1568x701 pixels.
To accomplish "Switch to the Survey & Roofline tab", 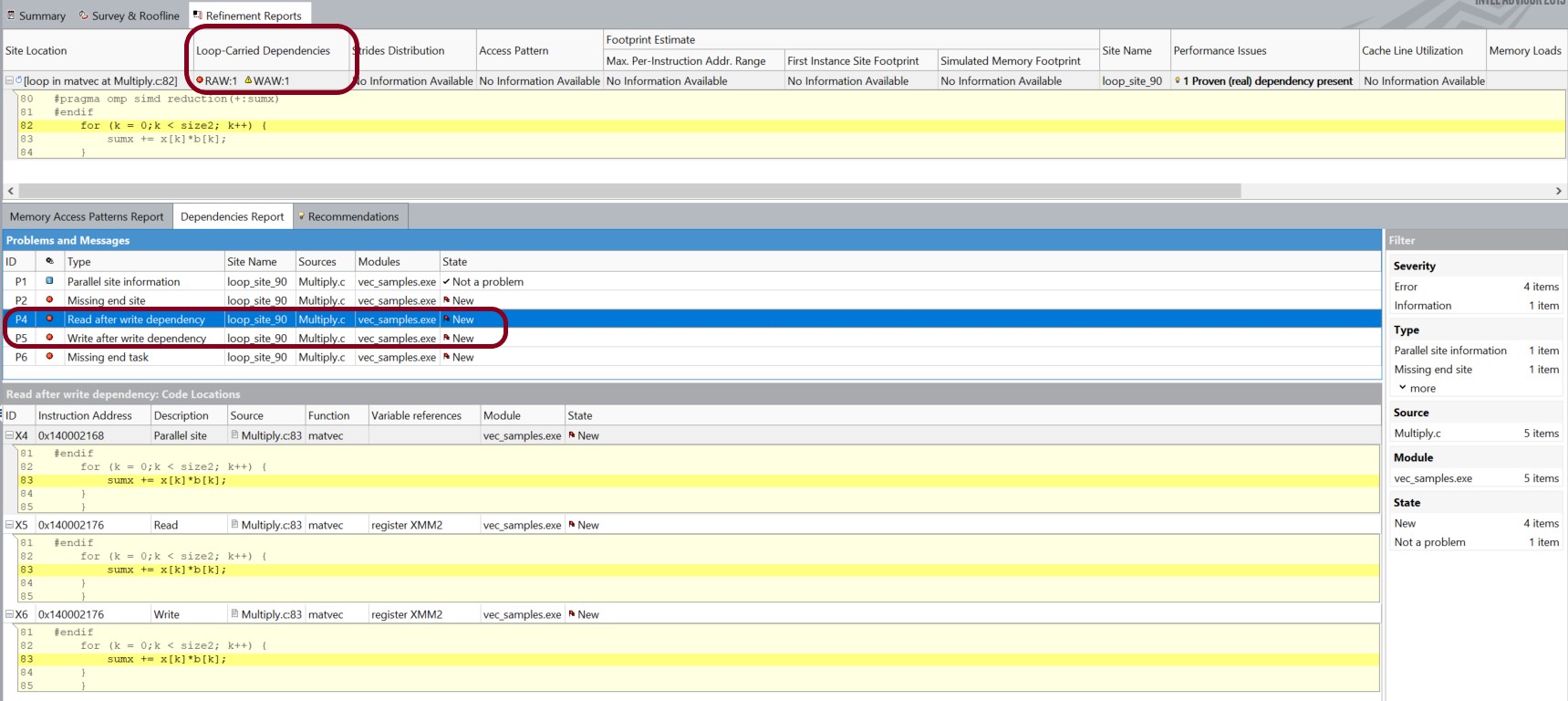I will coord(129,16).
